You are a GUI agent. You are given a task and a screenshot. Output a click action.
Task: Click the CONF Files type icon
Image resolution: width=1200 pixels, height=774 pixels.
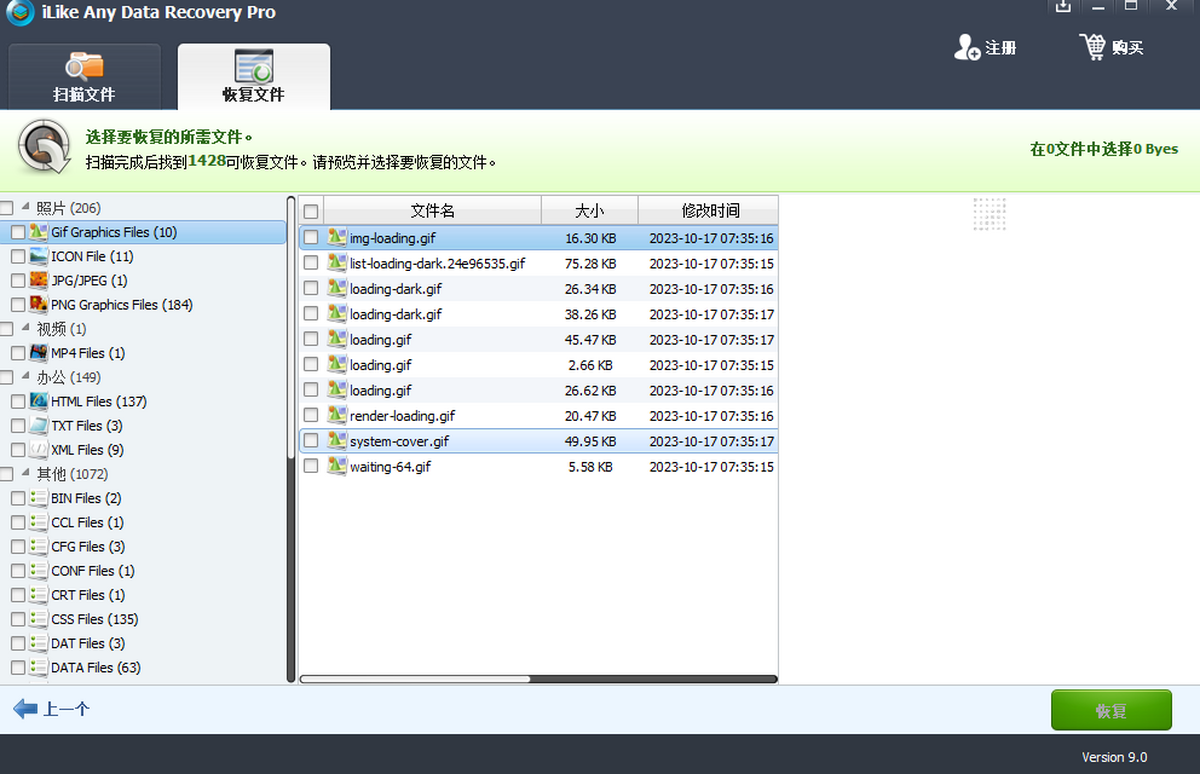[x=39, y=570]
